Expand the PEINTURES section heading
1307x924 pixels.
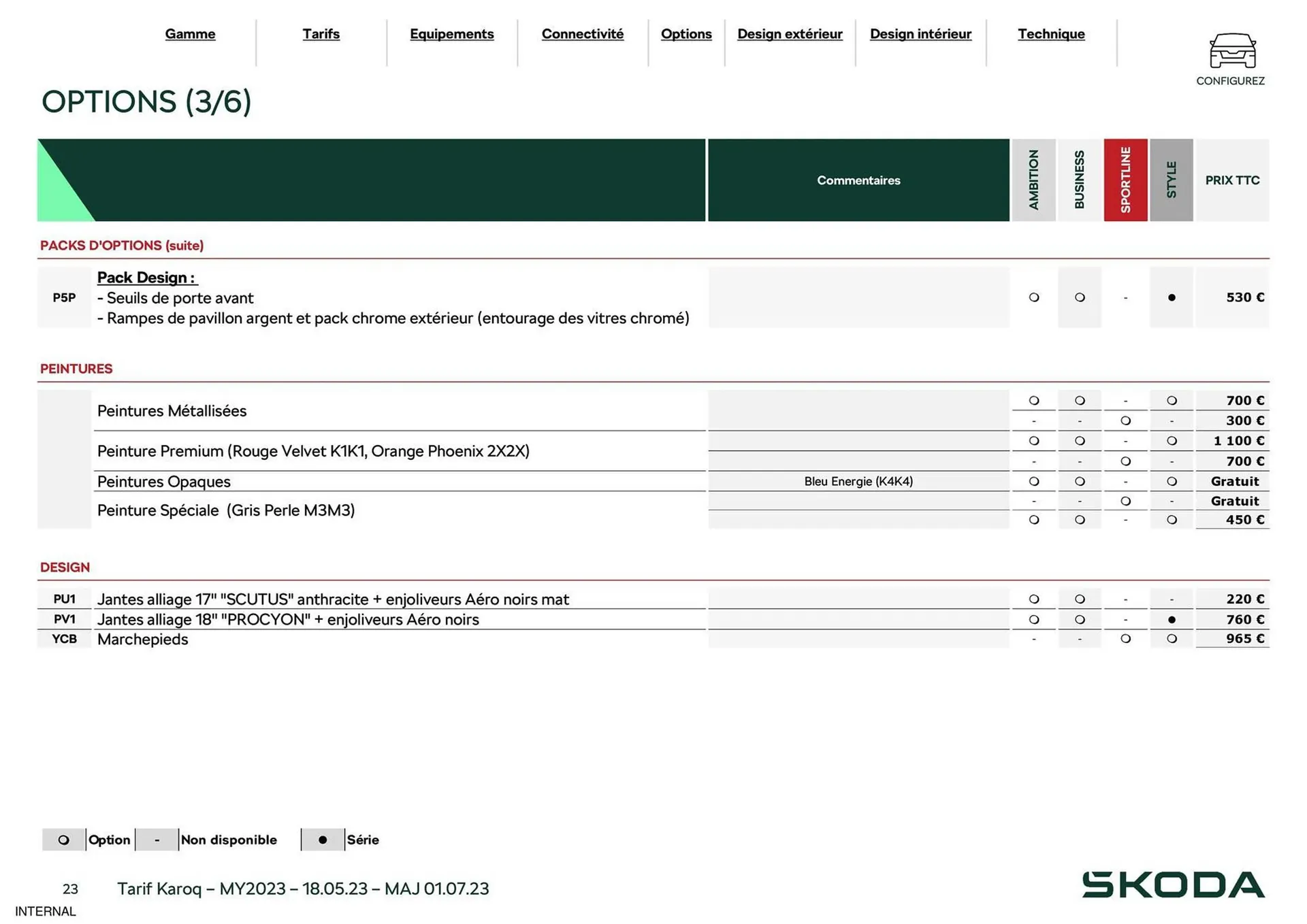[76, 368]
